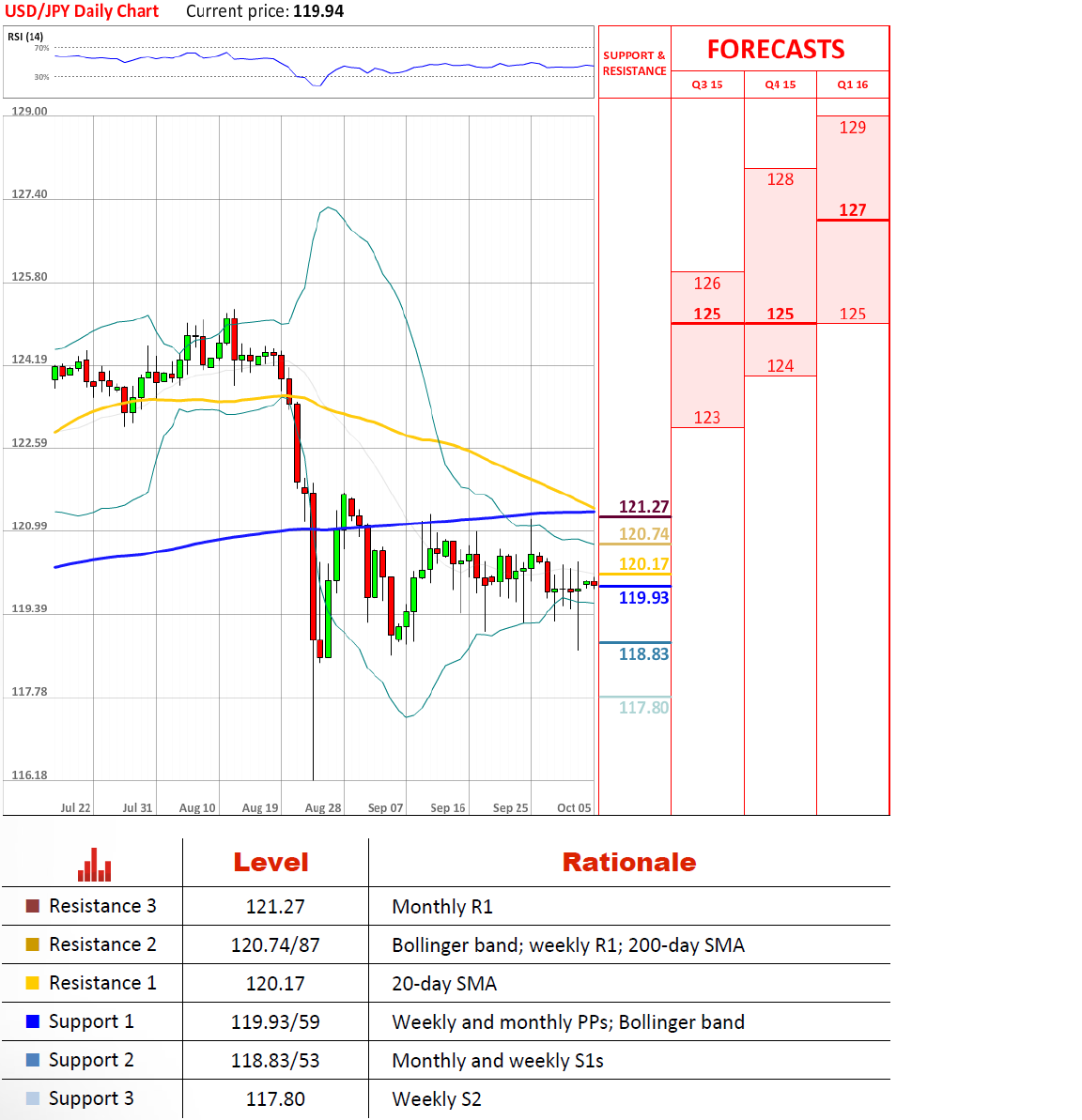
Task: Click the bold 127 forecast in Q1 16
Action: coord(853,210)
